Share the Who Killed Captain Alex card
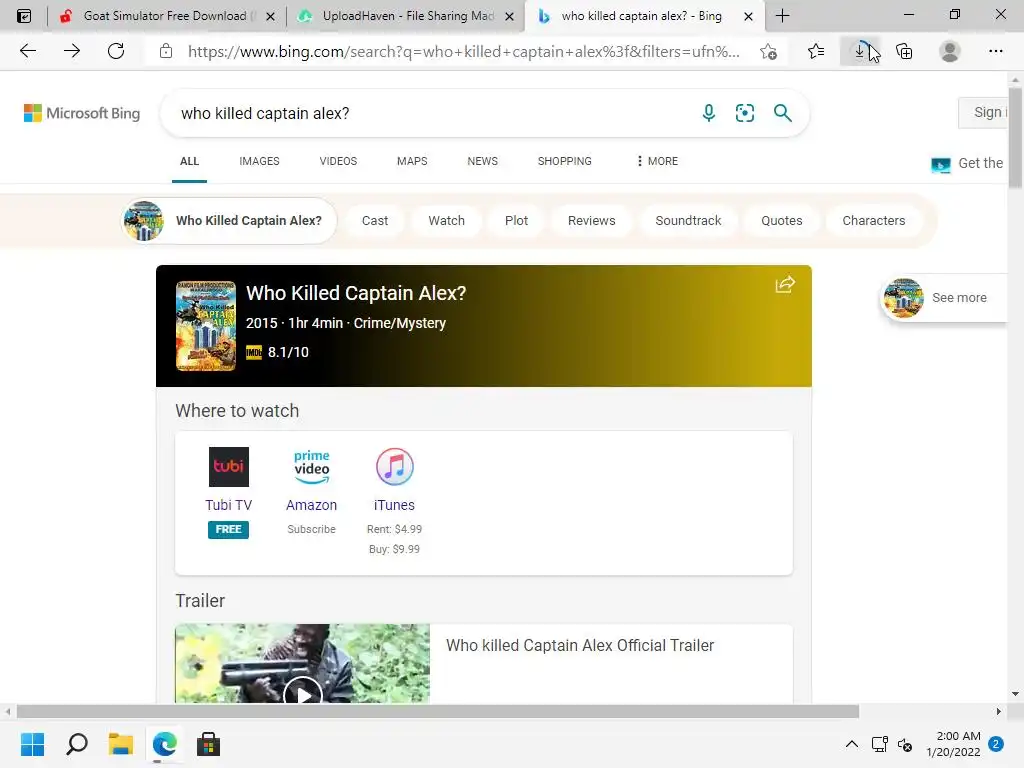This screenshot has height=768, width=1024. [785, 284]
